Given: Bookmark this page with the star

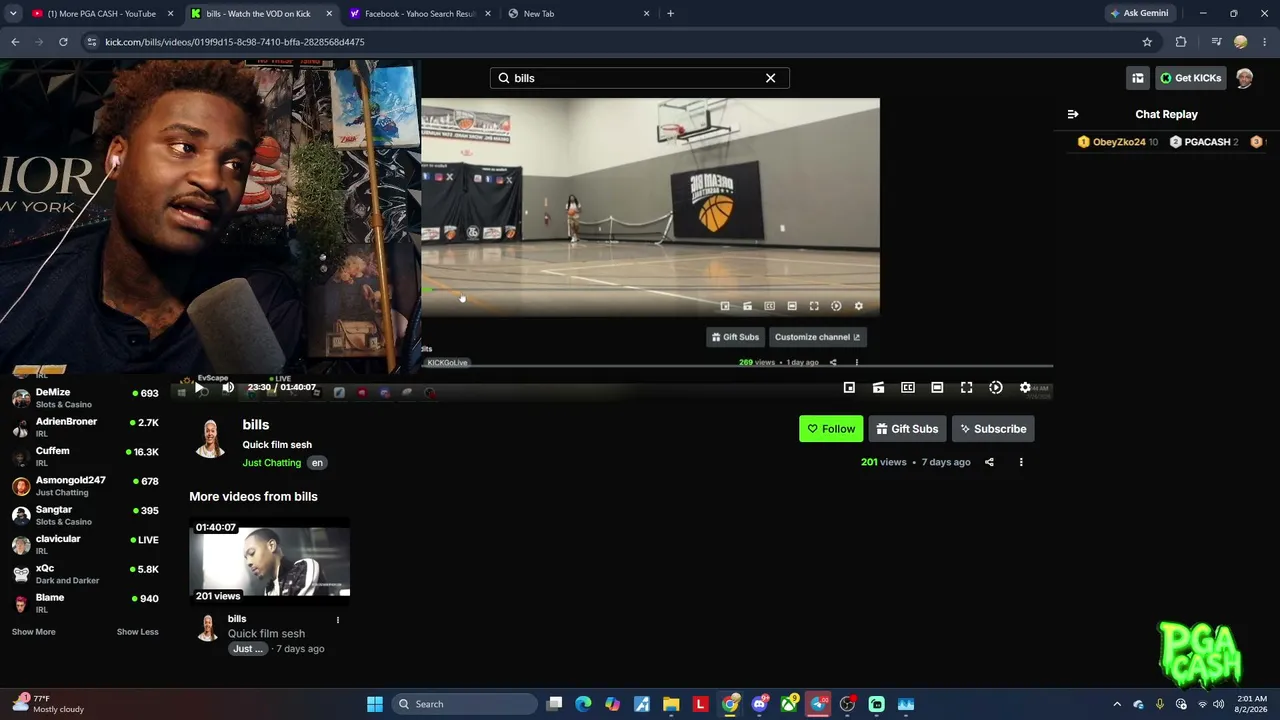Looking at the screenshot, I should click(1147, 42).
